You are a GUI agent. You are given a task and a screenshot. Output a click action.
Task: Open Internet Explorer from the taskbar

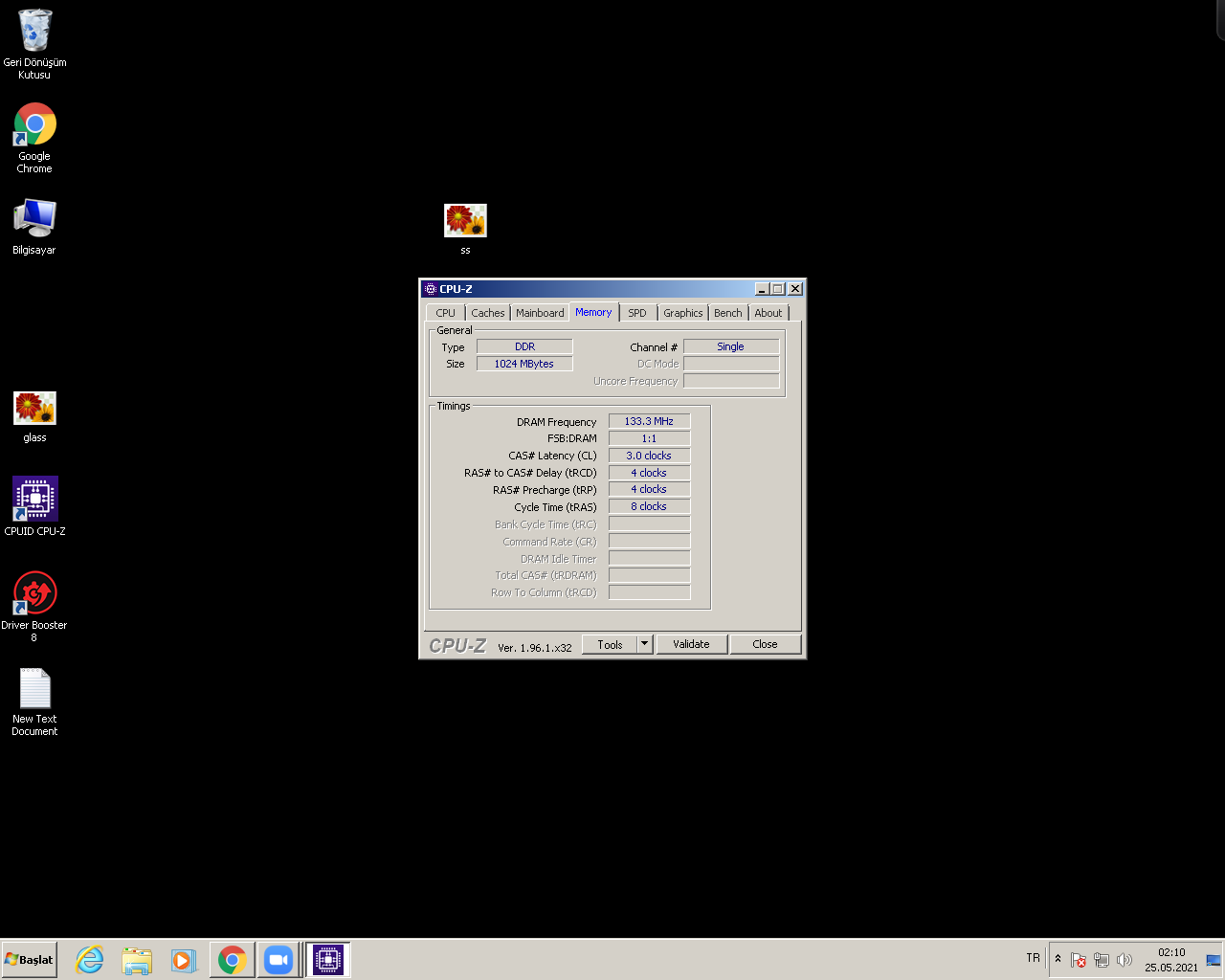click(x=90, y=960)
